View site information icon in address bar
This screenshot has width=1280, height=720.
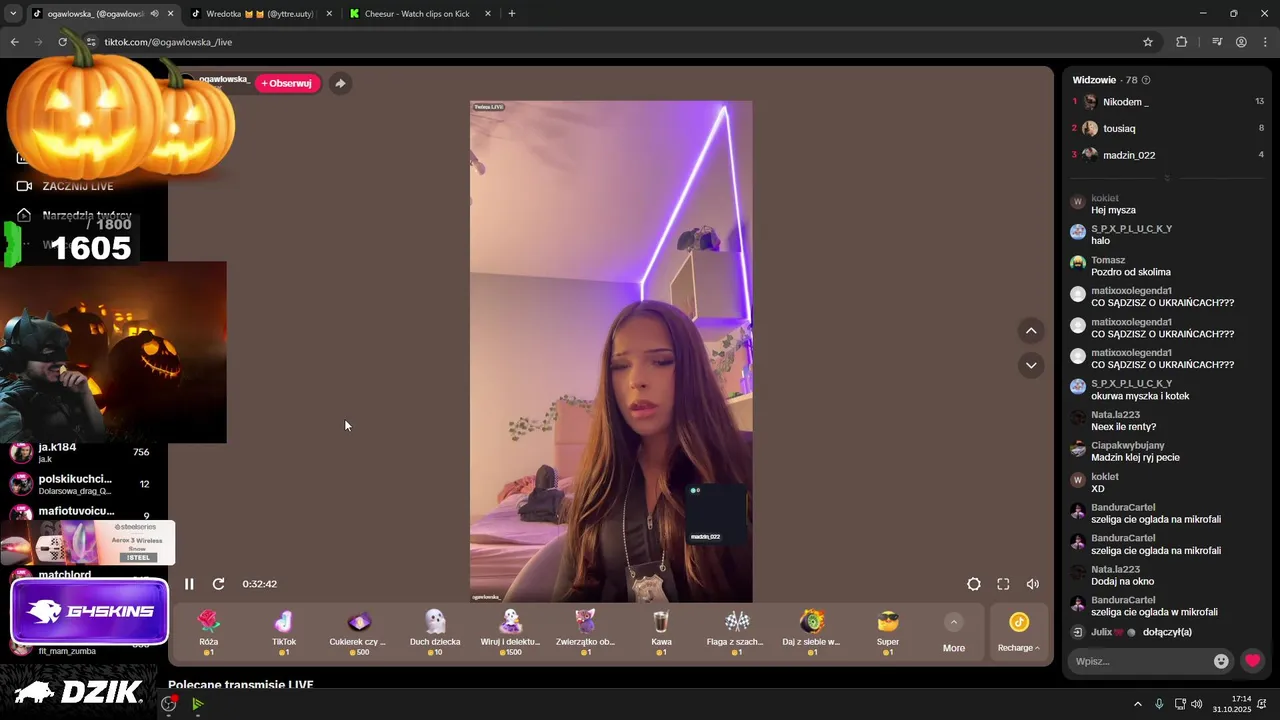point(91,42)
